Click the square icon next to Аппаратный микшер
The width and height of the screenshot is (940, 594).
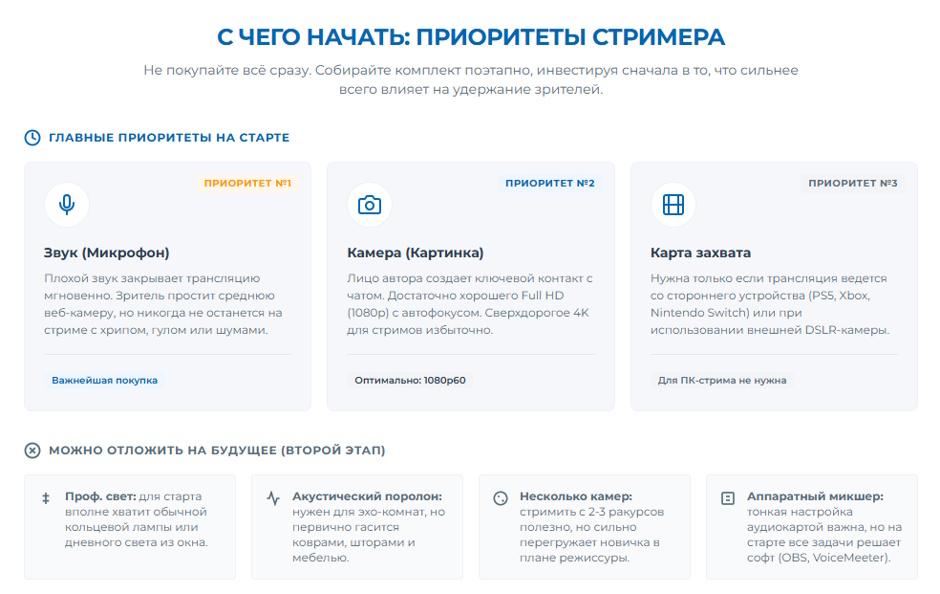728,498
